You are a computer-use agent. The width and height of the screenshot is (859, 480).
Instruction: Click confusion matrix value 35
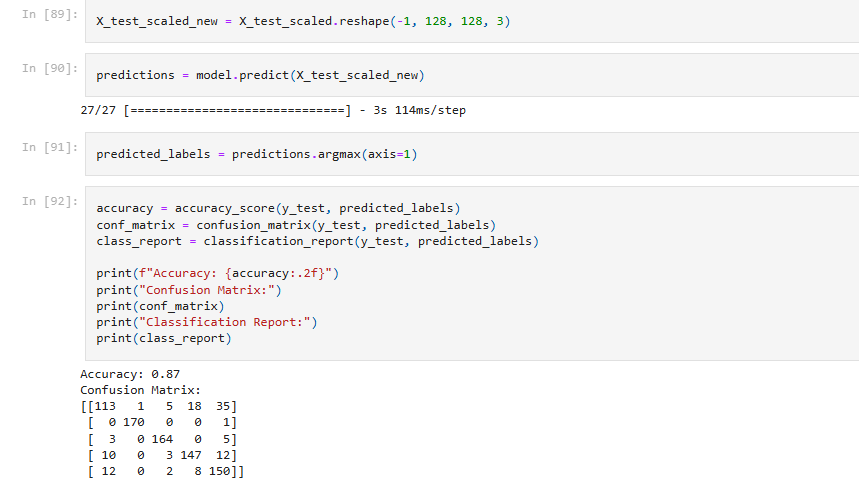coord(223,407)
